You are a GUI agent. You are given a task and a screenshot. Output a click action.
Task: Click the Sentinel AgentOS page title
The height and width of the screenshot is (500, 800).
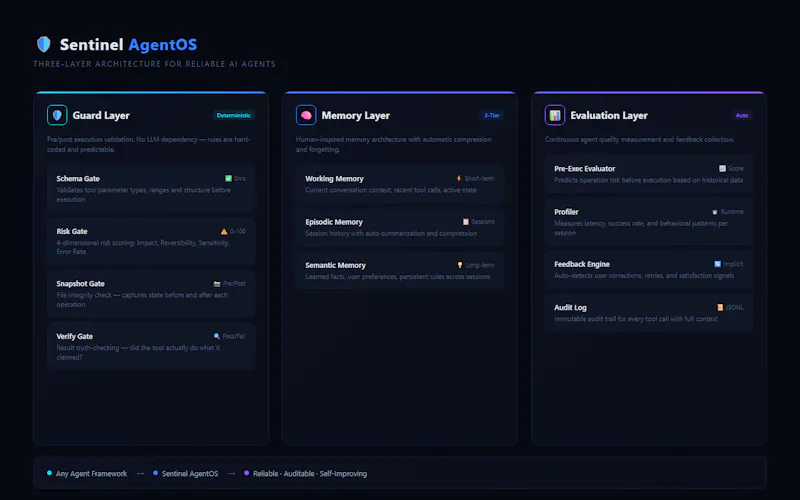point(128,44)
